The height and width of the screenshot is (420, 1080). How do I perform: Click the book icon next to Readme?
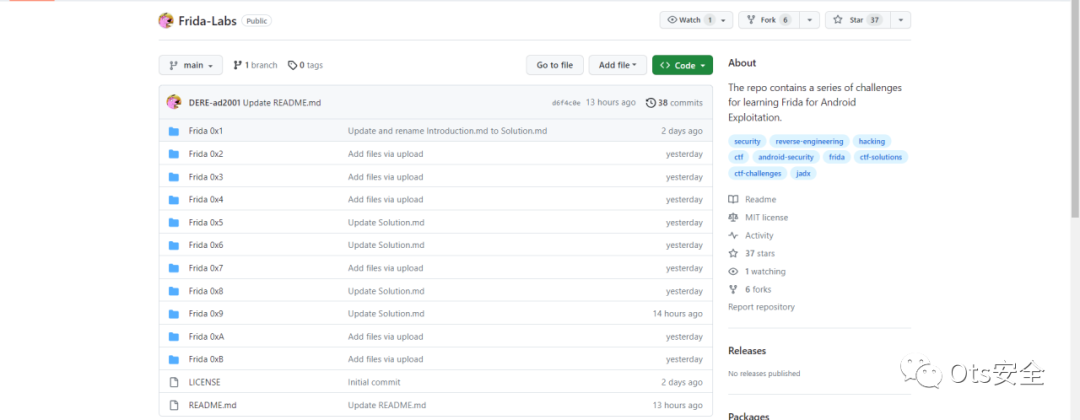coord(733,200)
